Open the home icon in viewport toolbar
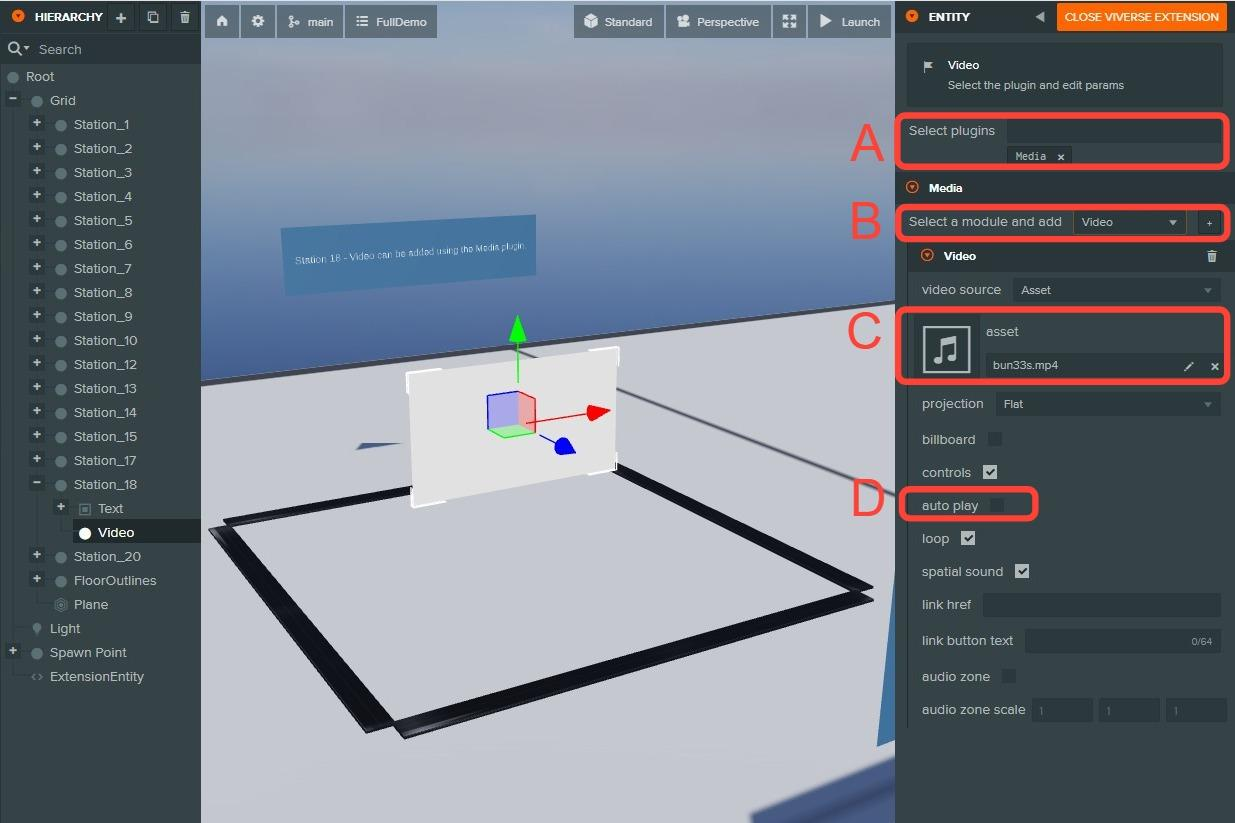 click(221, 21)
